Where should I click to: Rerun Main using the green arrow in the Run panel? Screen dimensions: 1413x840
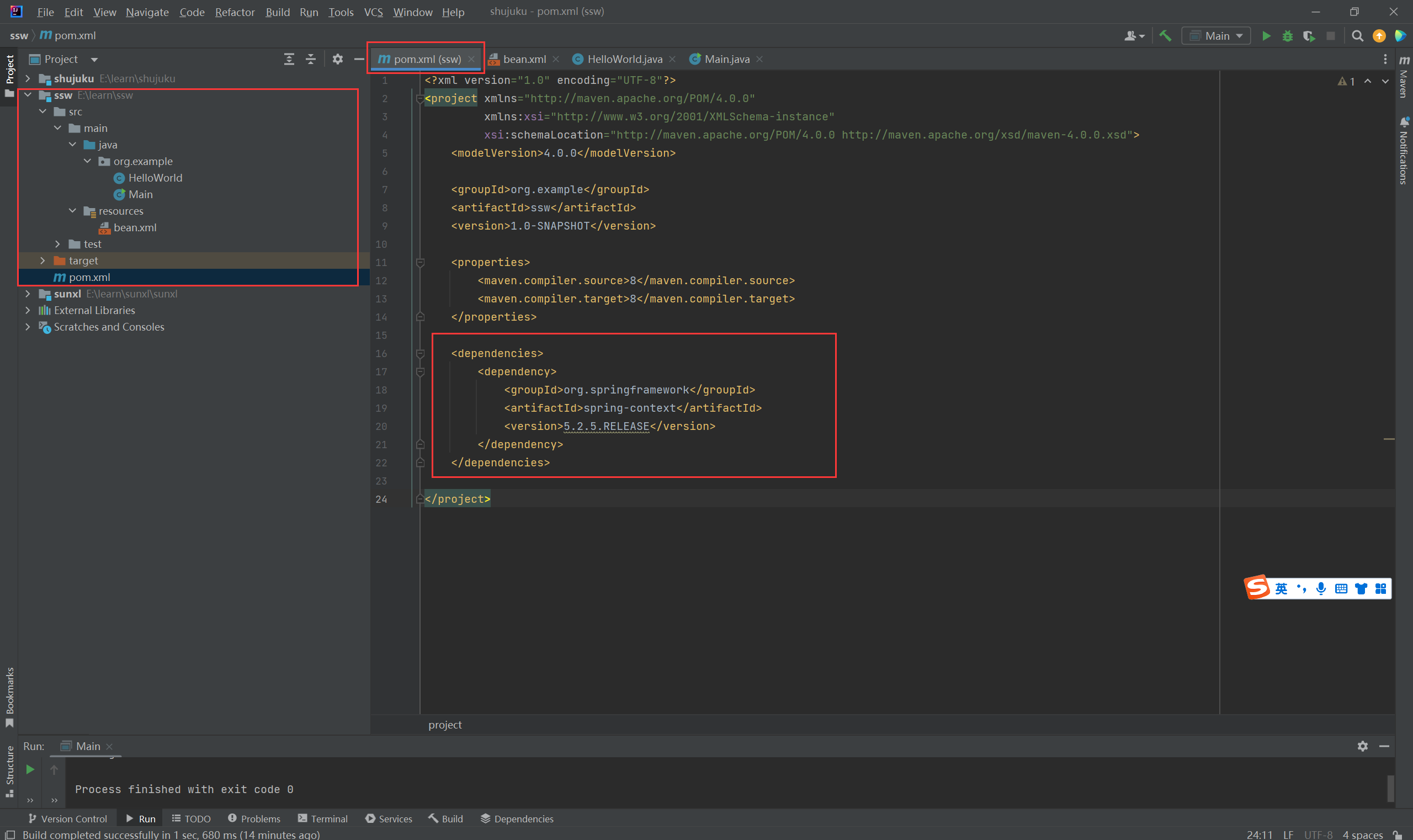click(x=30, y=769)
